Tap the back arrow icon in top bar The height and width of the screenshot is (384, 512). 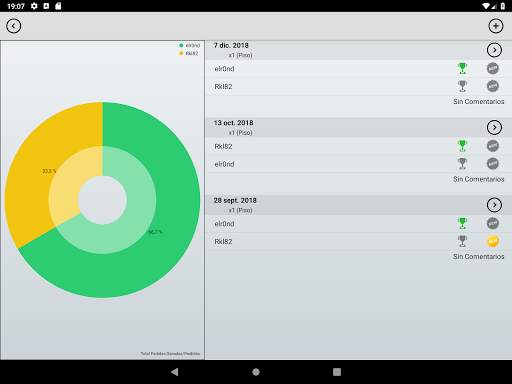(x=14, y=26)
